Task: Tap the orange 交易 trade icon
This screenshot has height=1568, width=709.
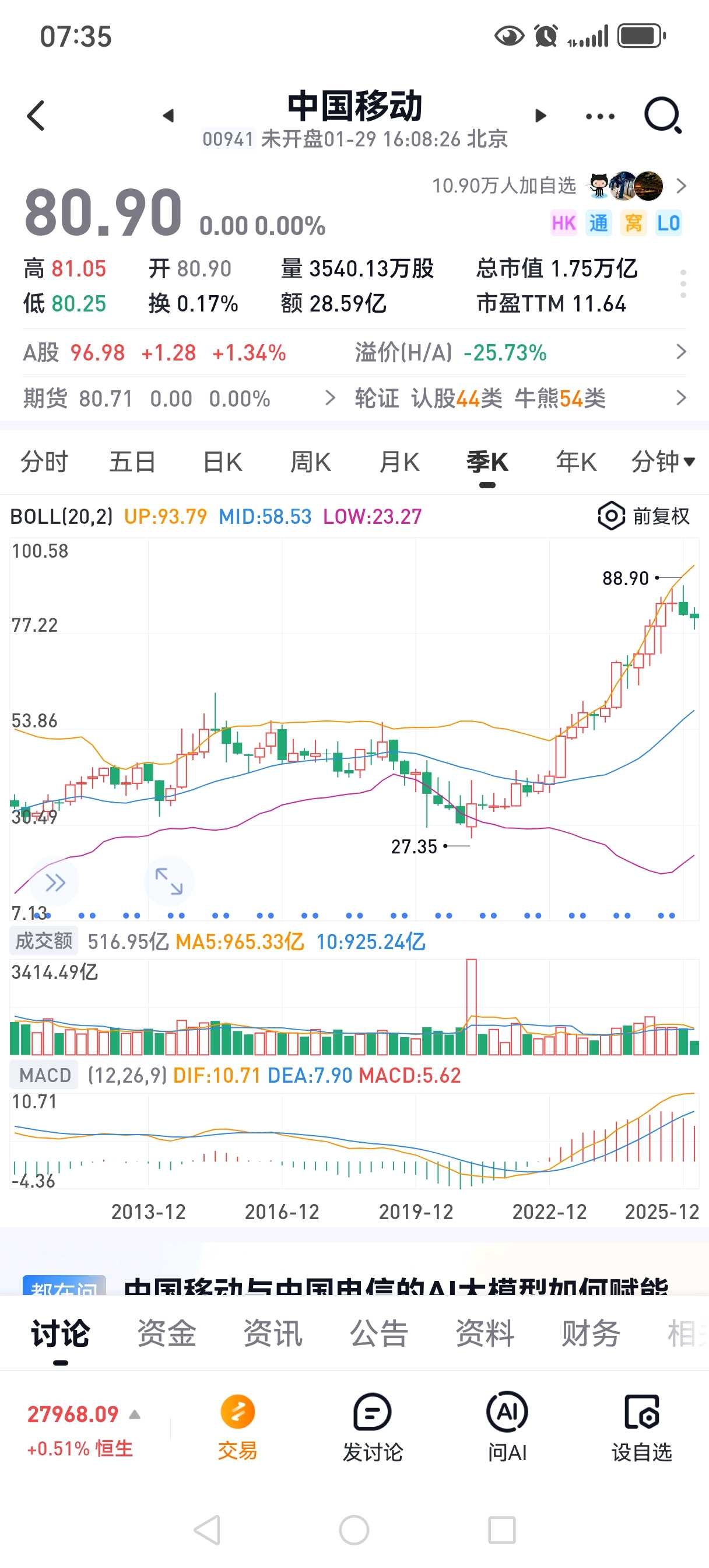Action: point(237,1412)
